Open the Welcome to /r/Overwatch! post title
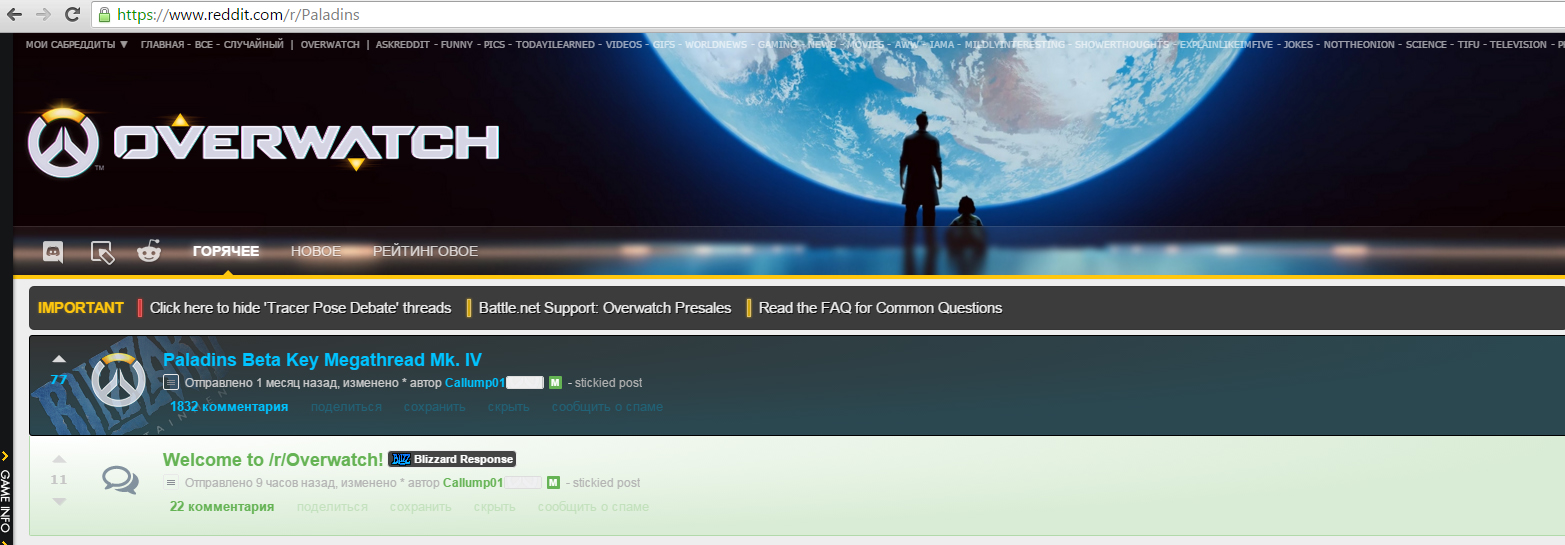 [x=273, y=460]
